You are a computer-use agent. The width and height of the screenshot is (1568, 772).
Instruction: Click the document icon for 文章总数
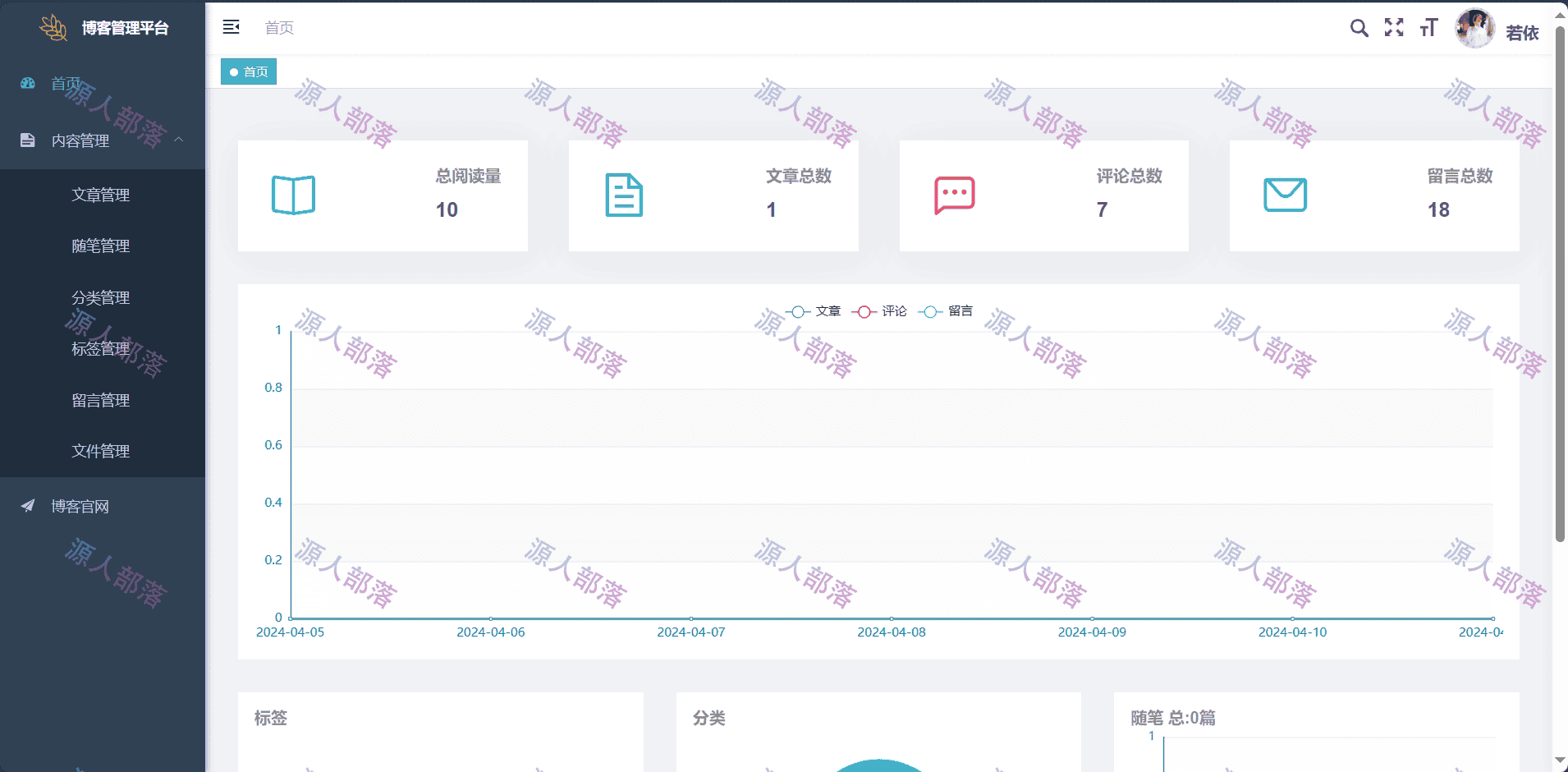[x=624, y=195]
